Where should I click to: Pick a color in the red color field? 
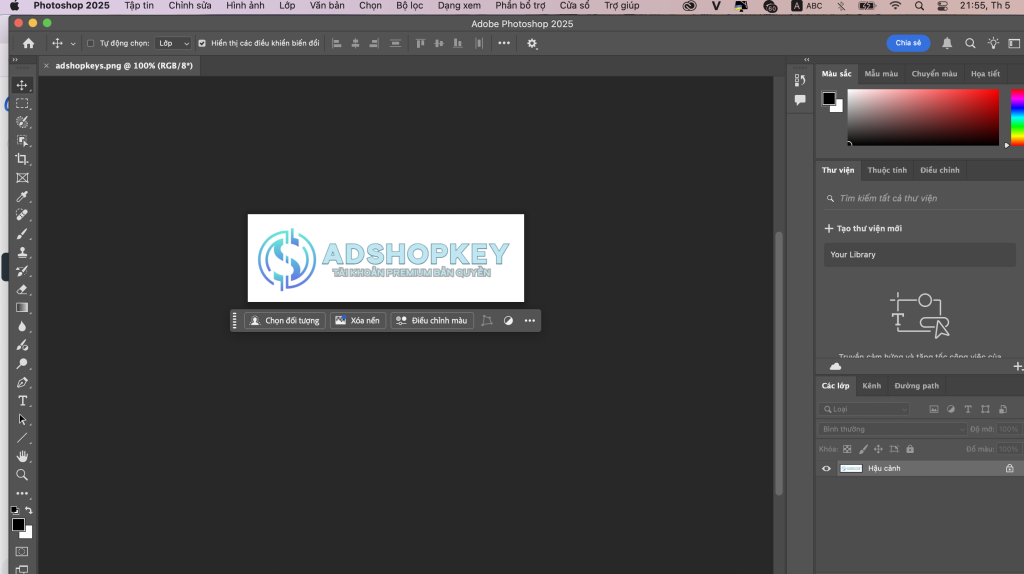pyautogui.click(x=923, y=118)
